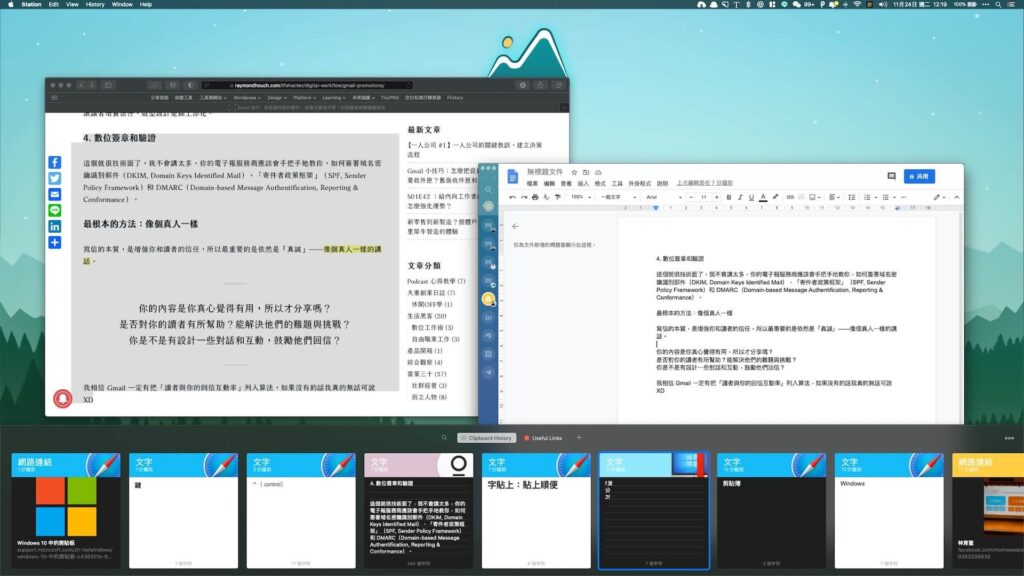Toggle italic formatting in Docs
The height and width of the screenshot is (576, 1024).
[x=740, y=197]
